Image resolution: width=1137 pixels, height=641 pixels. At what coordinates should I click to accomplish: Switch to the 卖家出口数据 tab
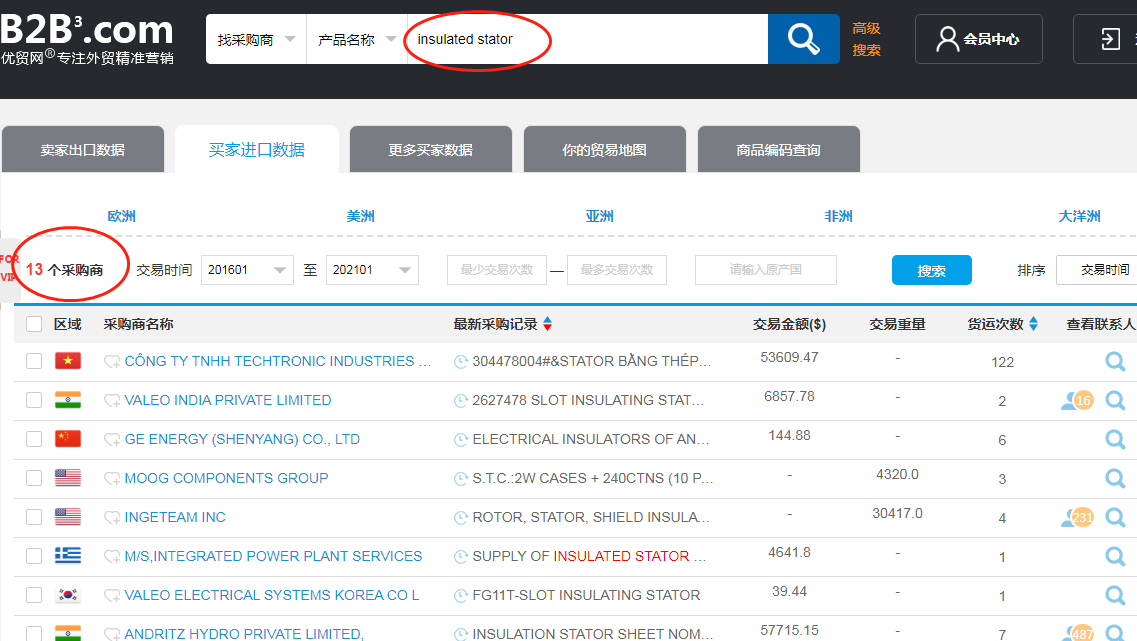pyautogui.click(x=83, y=149)
